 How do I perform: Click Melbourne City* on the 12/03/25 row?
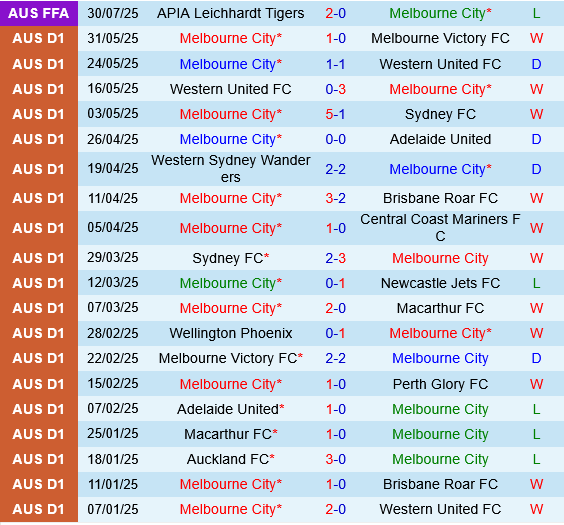[x=231, y=283]
